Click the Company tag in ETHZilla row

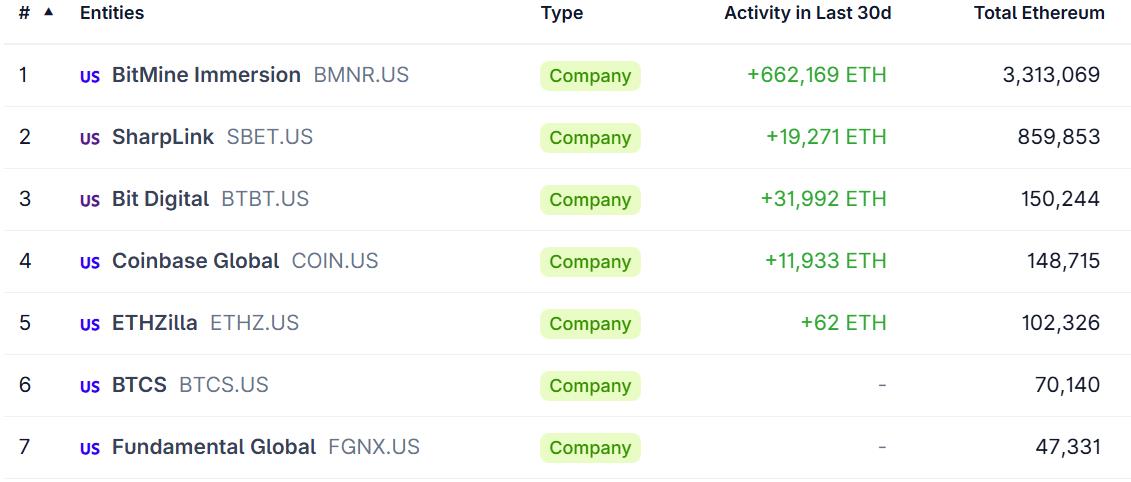590,324
